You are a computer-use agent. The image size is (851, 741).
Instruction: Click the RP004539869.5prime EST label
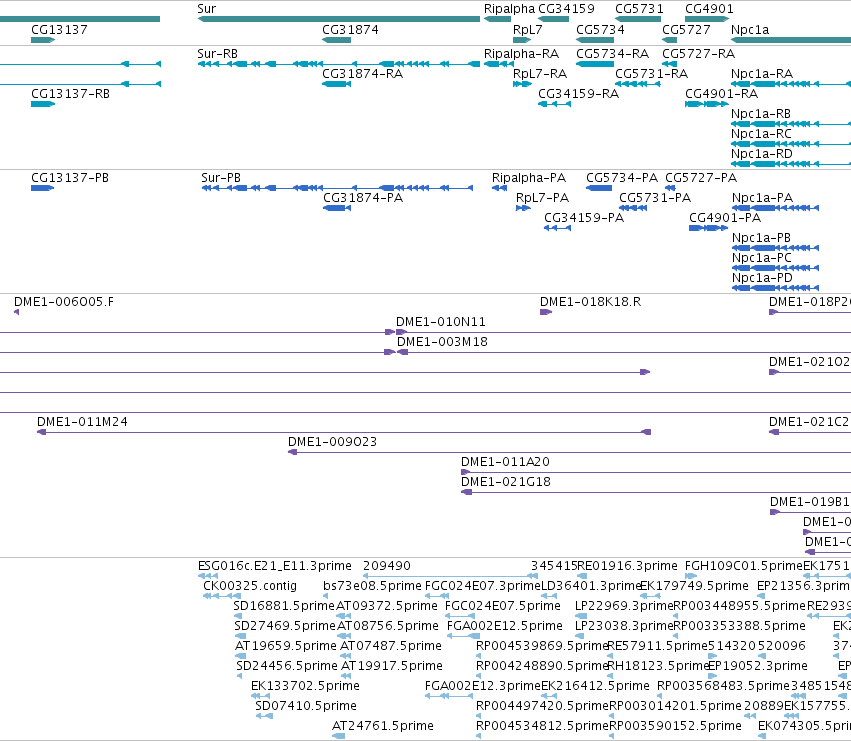542,646
